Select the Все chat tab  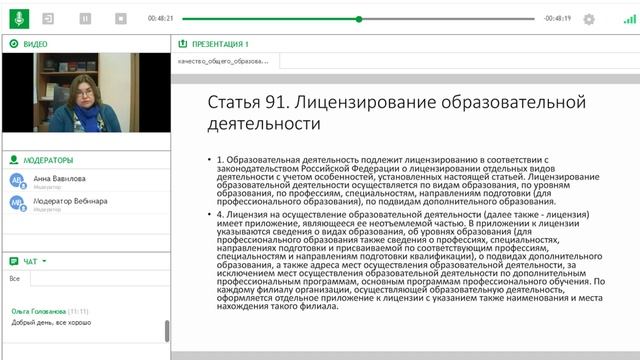15,278
